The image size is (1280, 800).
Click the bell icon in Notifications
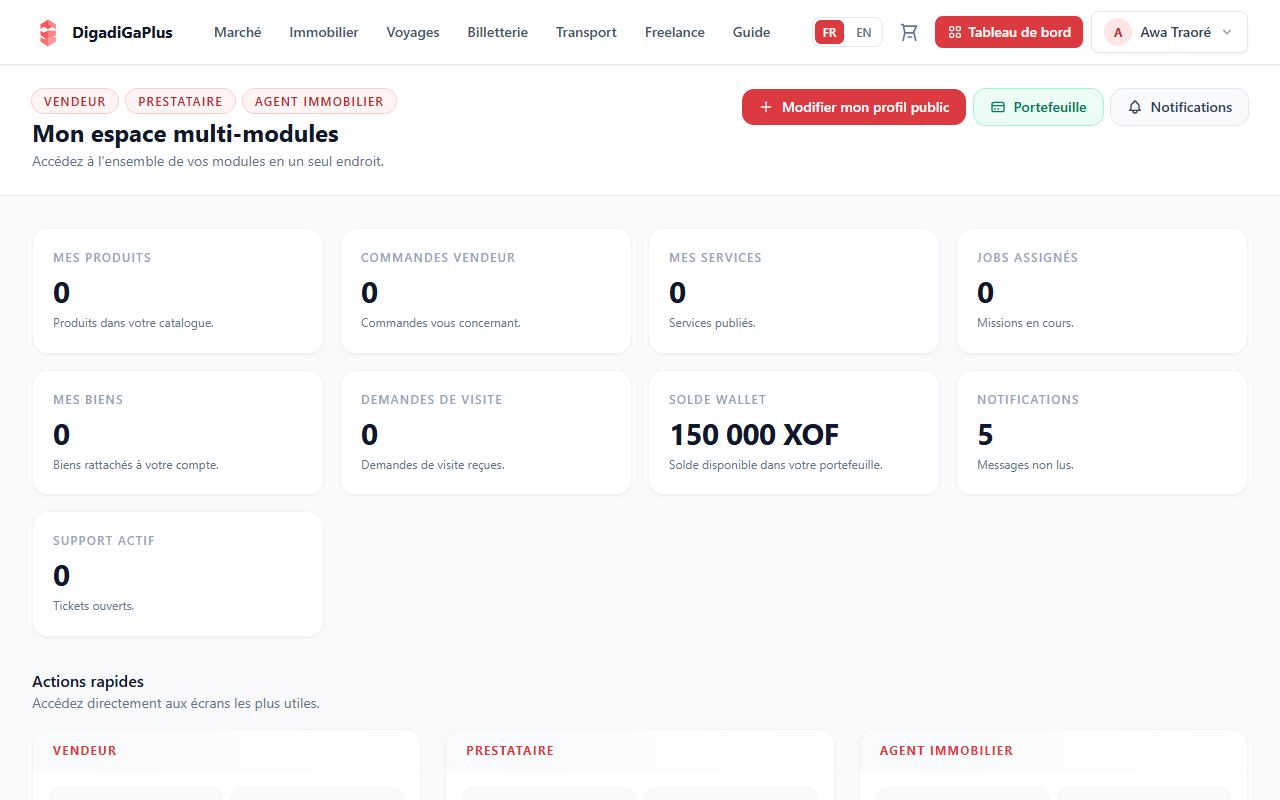coord(1135,107)
